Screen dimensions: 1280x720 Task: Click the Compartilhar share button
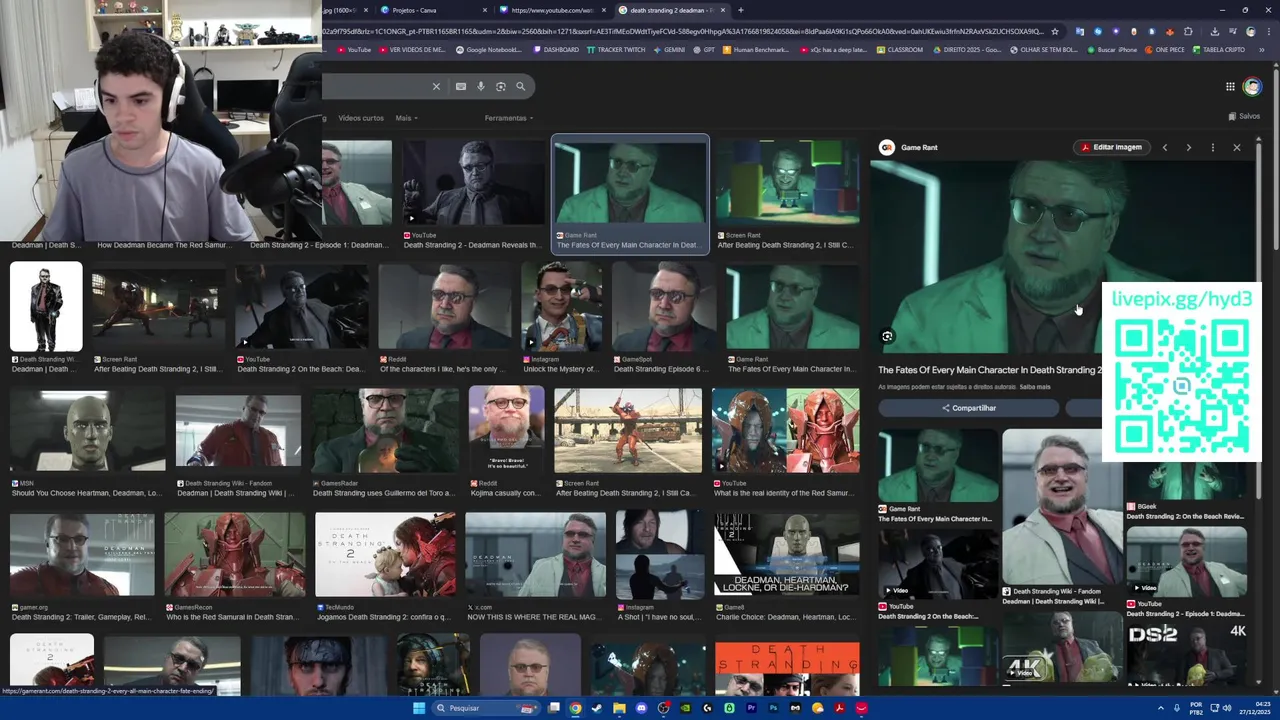tap(968, 408)
